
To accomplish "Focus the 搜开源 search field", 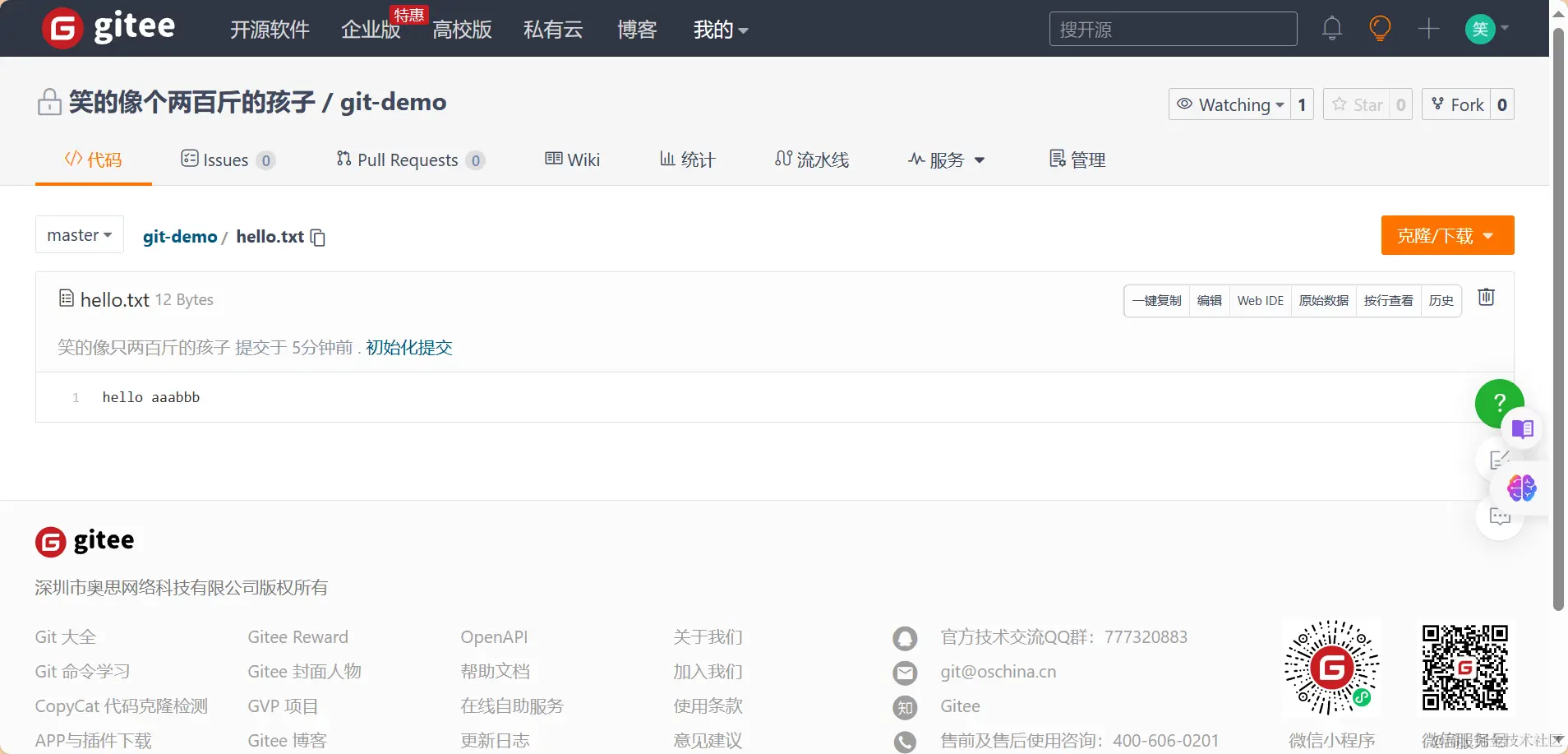I will pyautogui.click(x=1173, y=29).
